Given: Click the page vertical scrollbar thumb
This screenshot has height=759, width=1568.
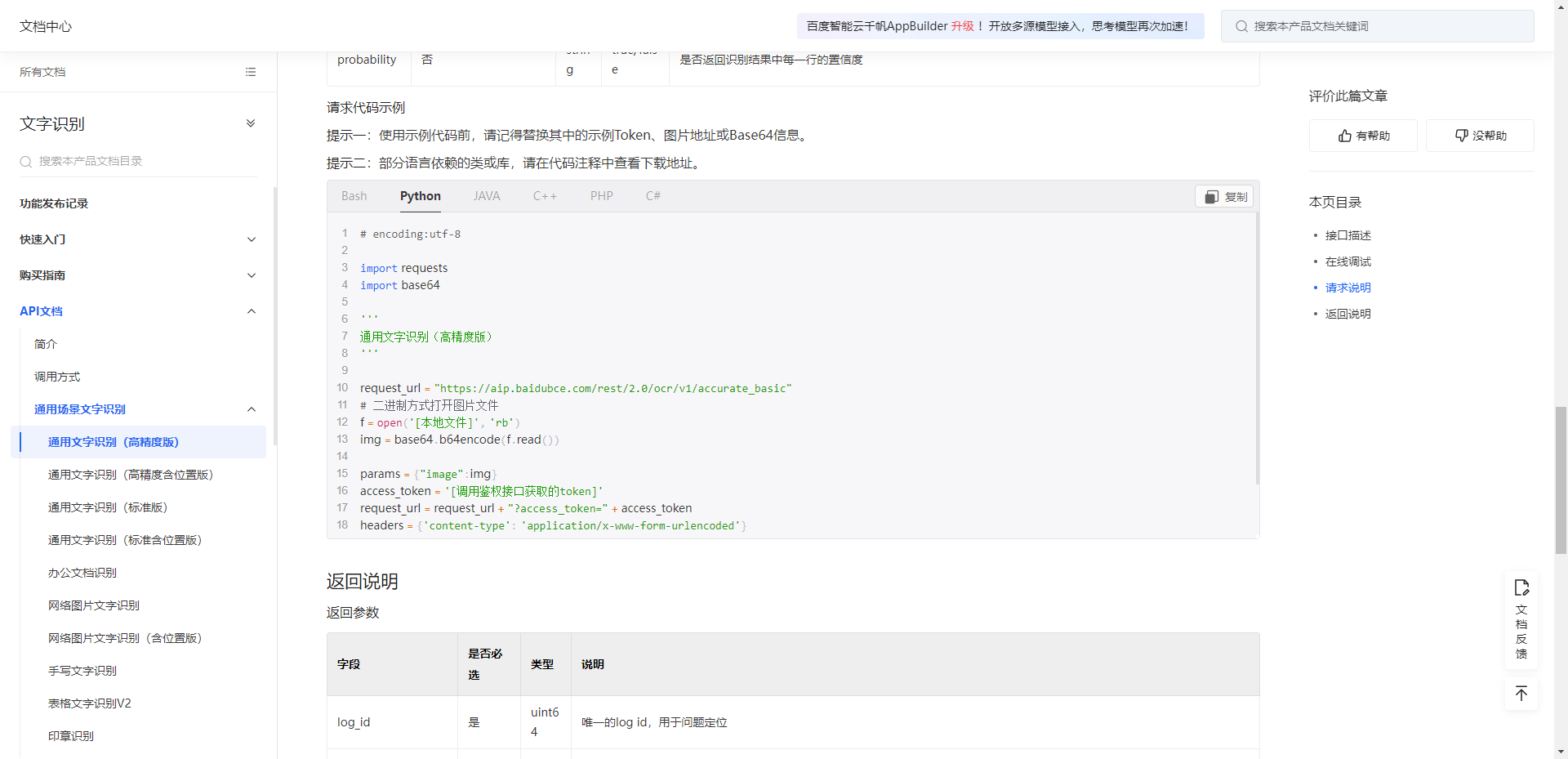Looking at the screenshot, I should pos(1561,480).
